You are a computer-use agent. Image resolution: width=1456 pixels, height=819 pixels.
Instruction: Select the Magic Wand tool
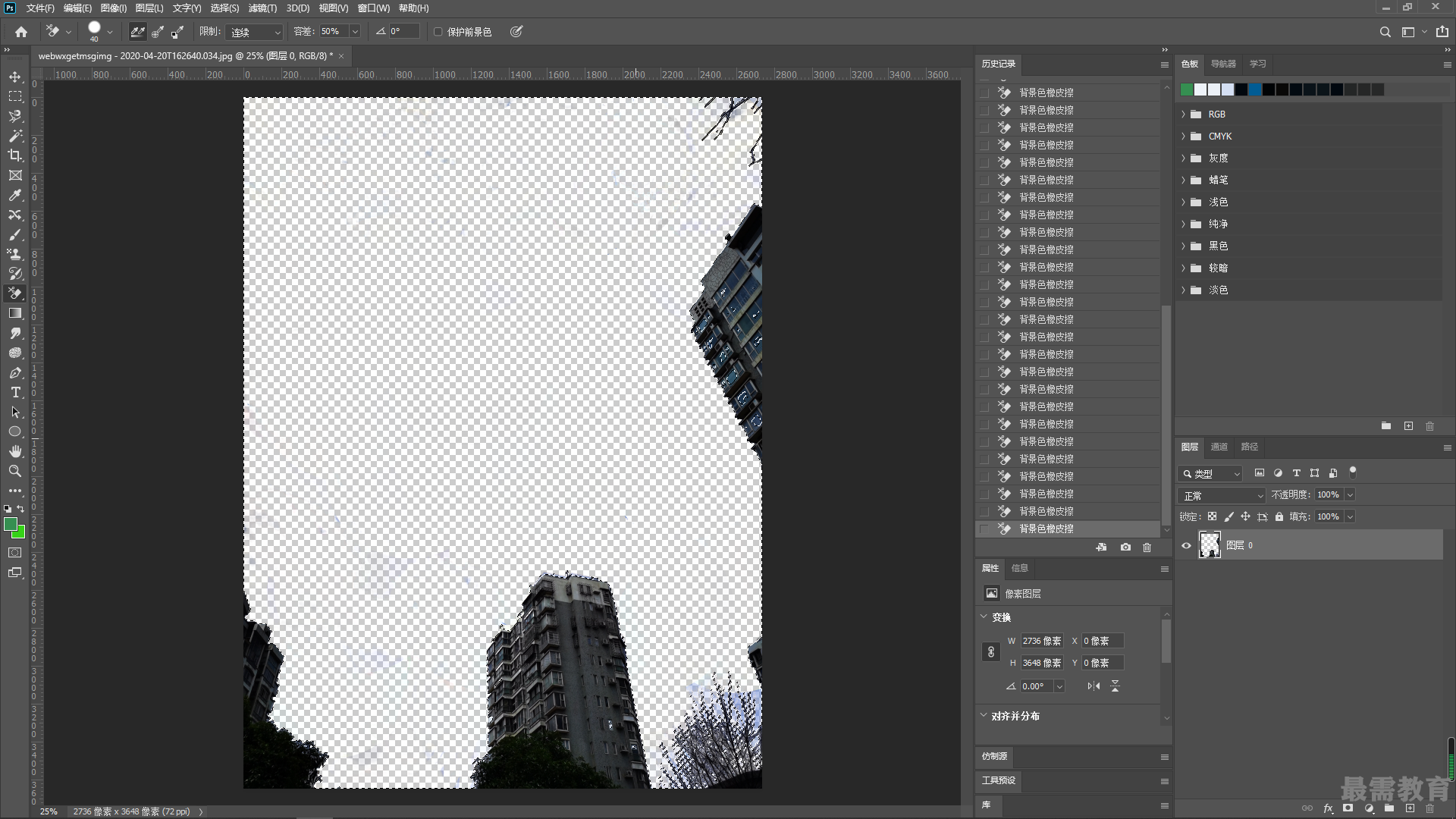[15, 136]
